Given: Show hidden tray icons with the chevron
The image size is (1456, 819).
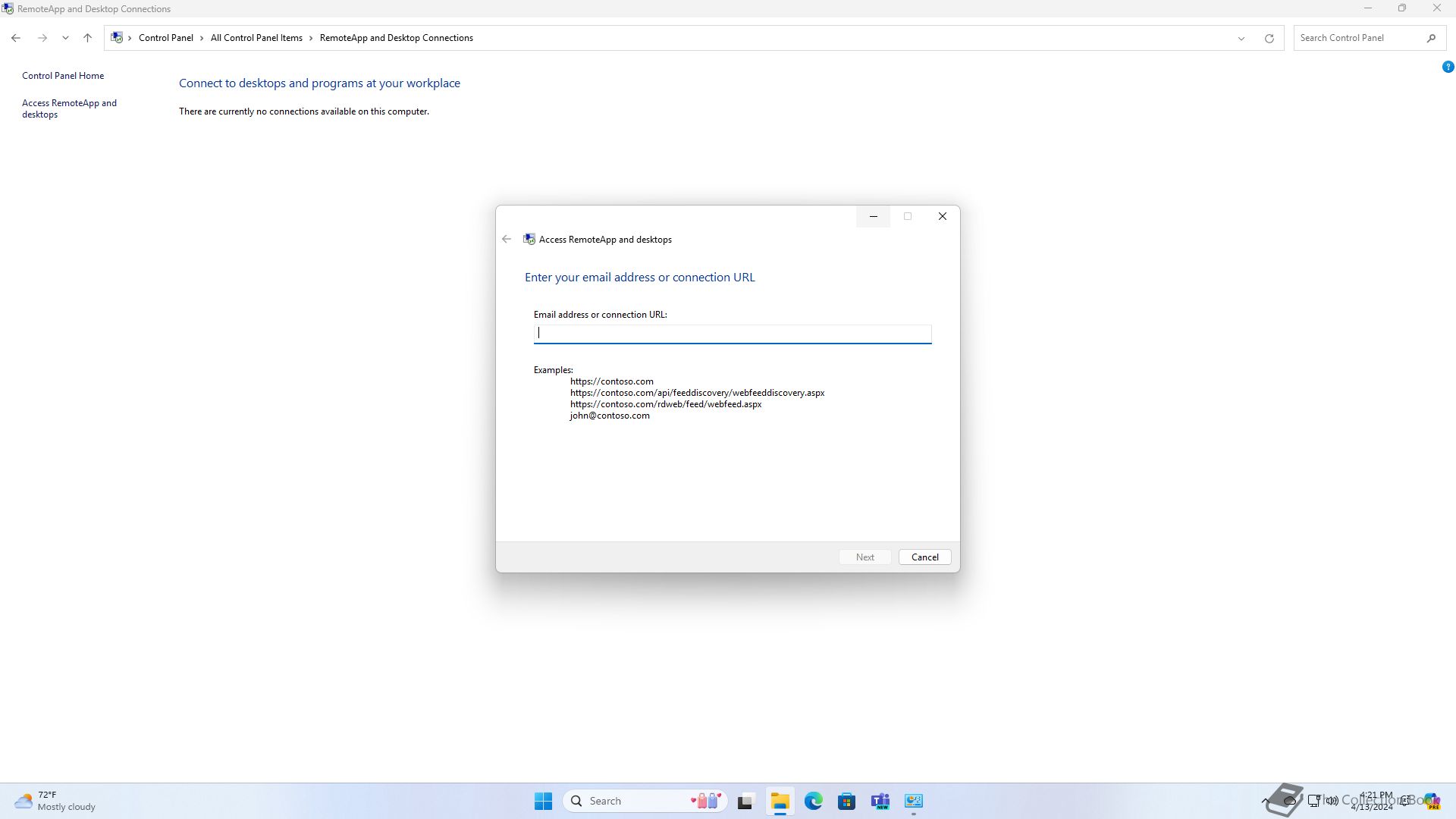Looking at the screenshot, I should tap(1265, 801).
